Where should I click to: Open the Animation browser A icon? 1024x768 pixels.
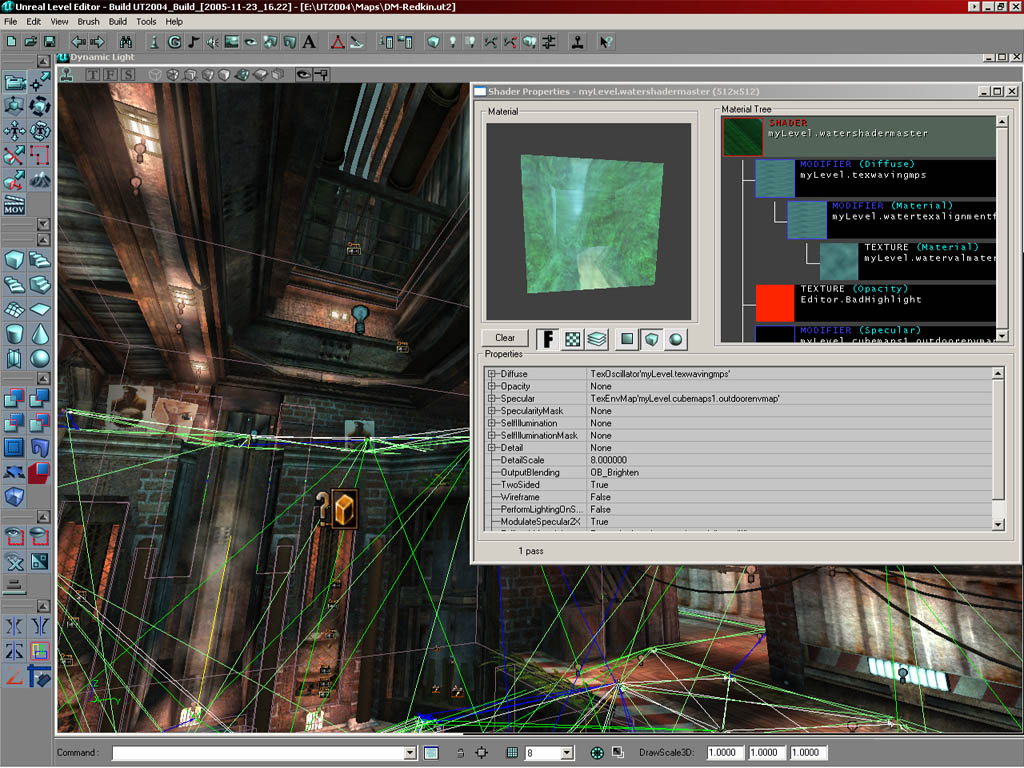[x=309, y=42]
